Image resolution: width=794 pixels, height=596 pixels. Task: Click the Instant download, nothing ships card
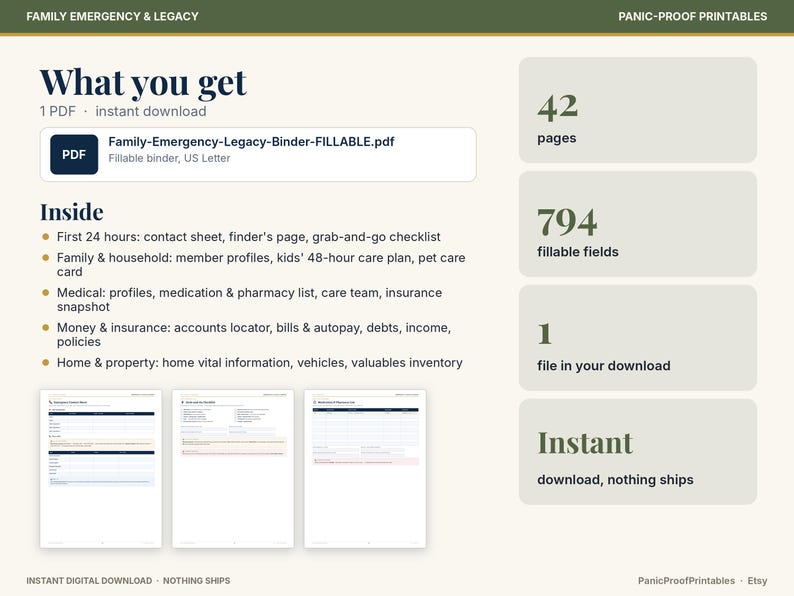tap(638, 452)
